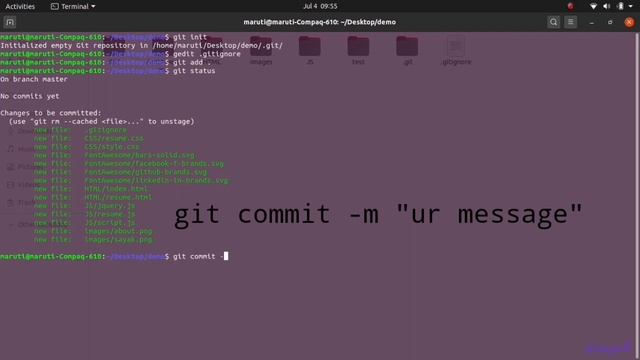The image size is (640, 360).
Task: Select the '.gitignore' file behind terminal
Action: pos(456,51)
